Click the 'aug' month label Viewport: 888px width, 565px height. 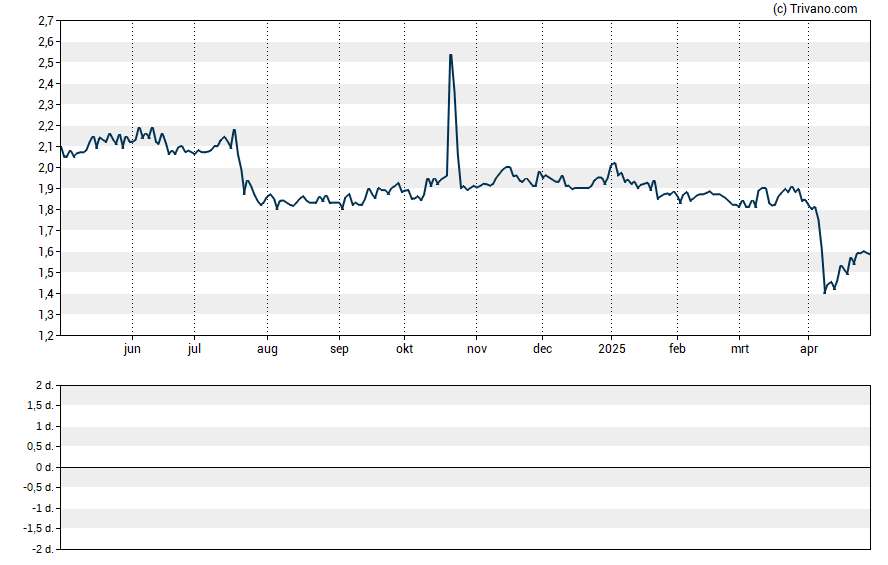pyautogui.click(x=267, y=349)
